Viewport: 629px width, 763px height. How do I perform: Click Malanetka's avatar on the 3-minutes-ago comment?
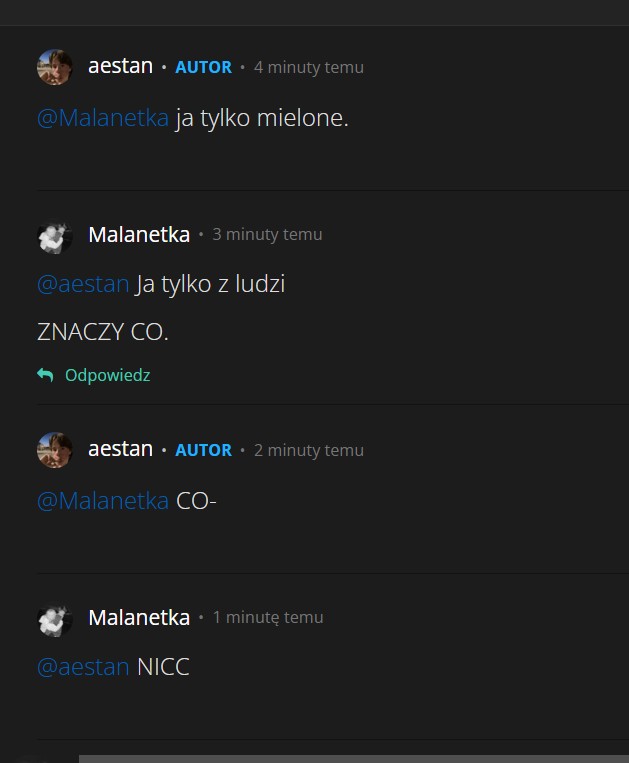(x=54, y=235)
